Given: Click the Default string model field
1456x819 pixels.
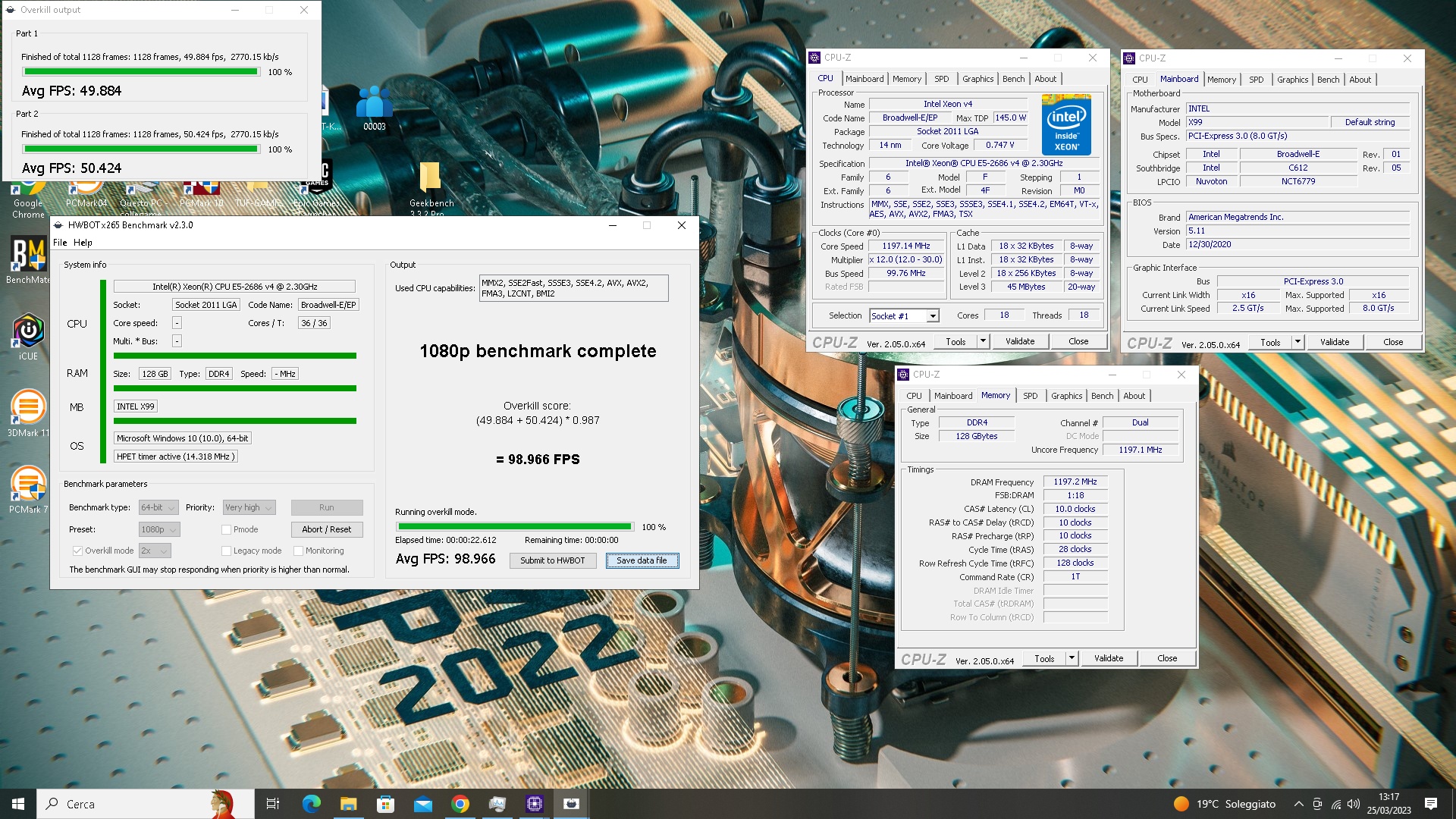Looking at the screenshot, I should 1370,122.
